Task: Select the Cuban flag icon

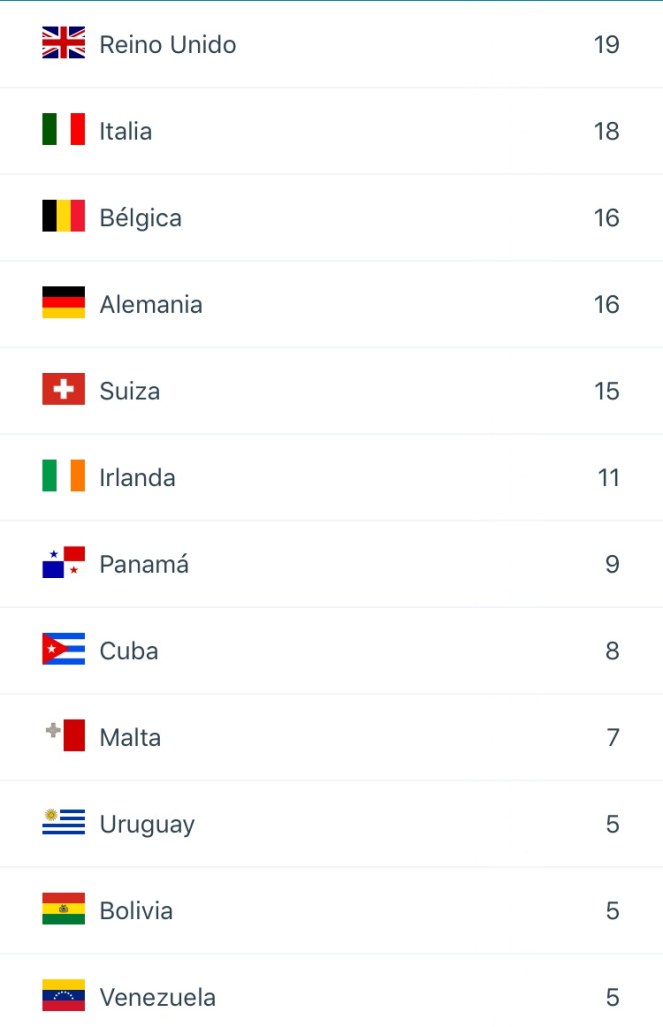Action: coord(63,650)
